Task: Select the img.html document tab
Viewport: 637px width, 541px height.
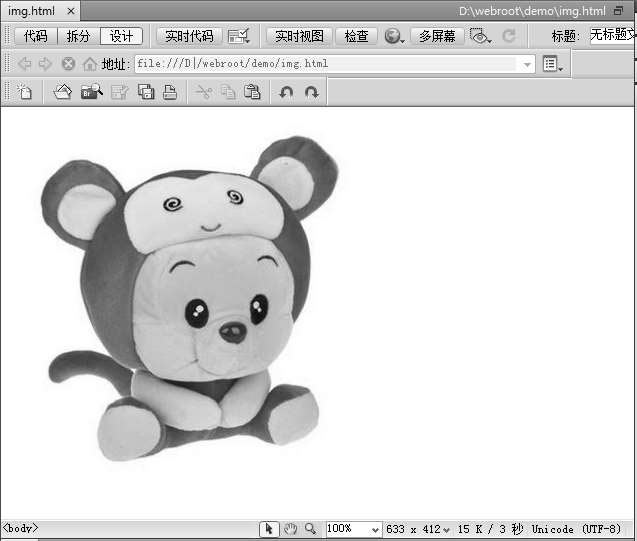Action: pos(33,11)
